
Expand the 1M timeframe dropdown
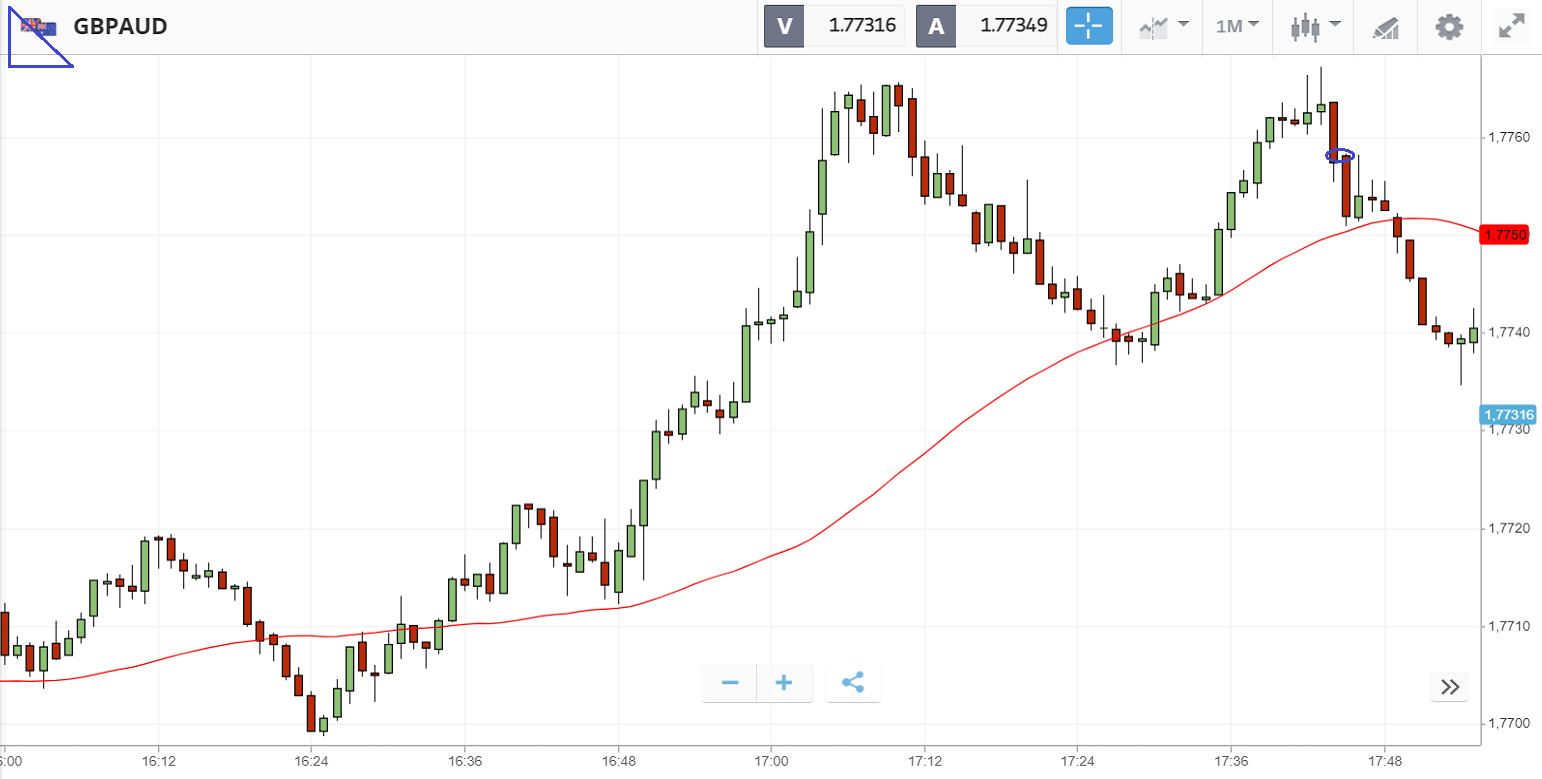tap(1237, 26)
